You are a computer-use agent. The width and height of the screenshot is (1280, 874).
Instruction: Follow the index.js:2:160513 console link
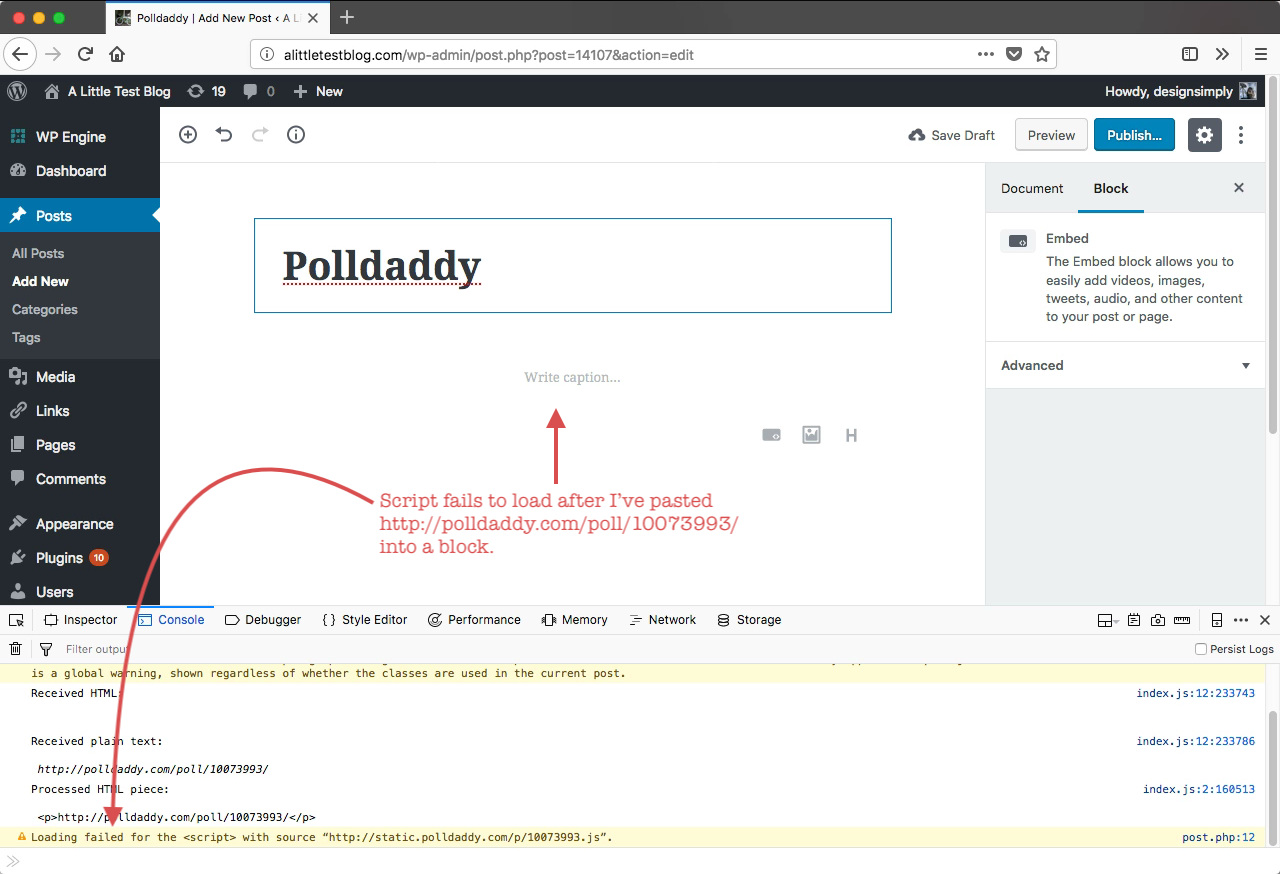(1199, 788)
